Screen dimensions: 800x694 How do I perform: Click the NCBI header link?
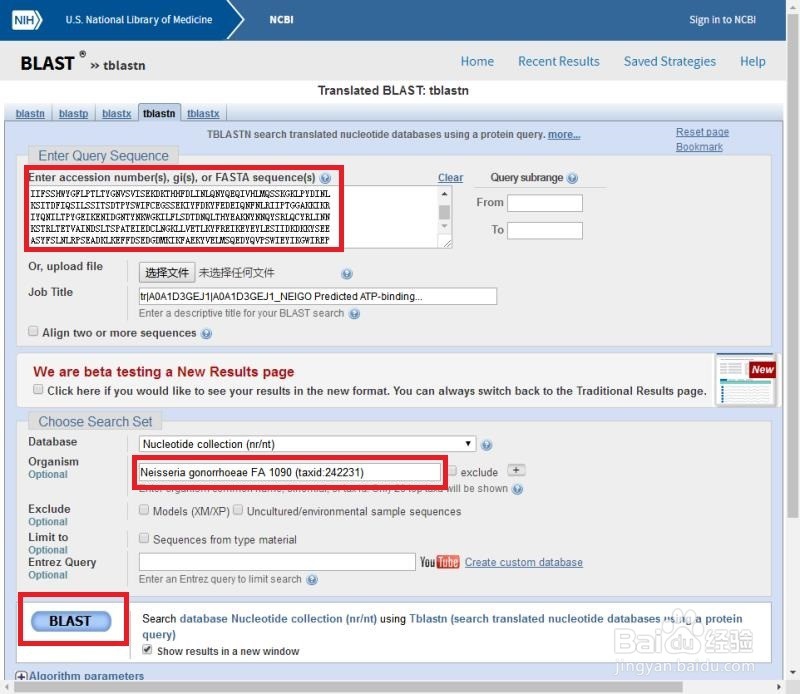pos(281,20)
